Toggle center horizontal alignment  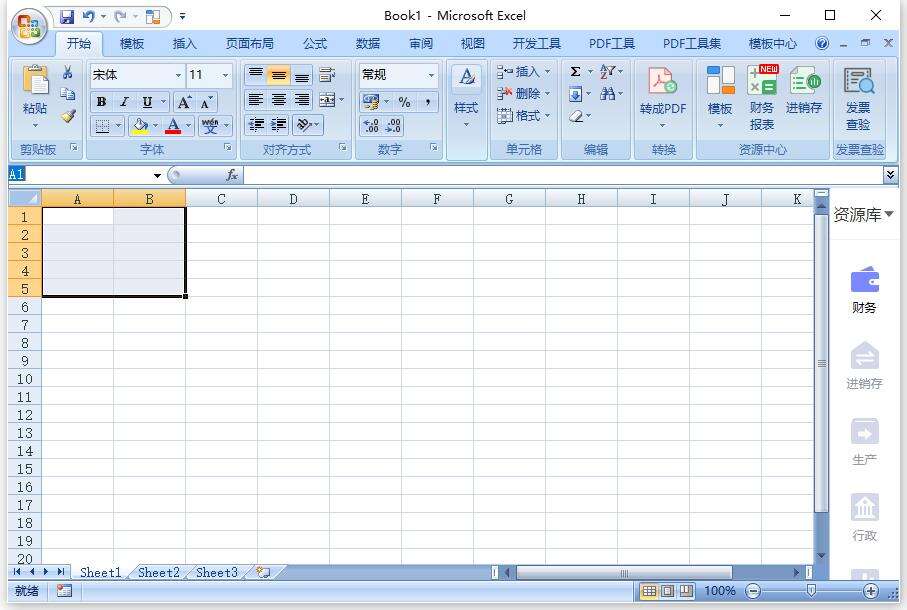[279, 100]
